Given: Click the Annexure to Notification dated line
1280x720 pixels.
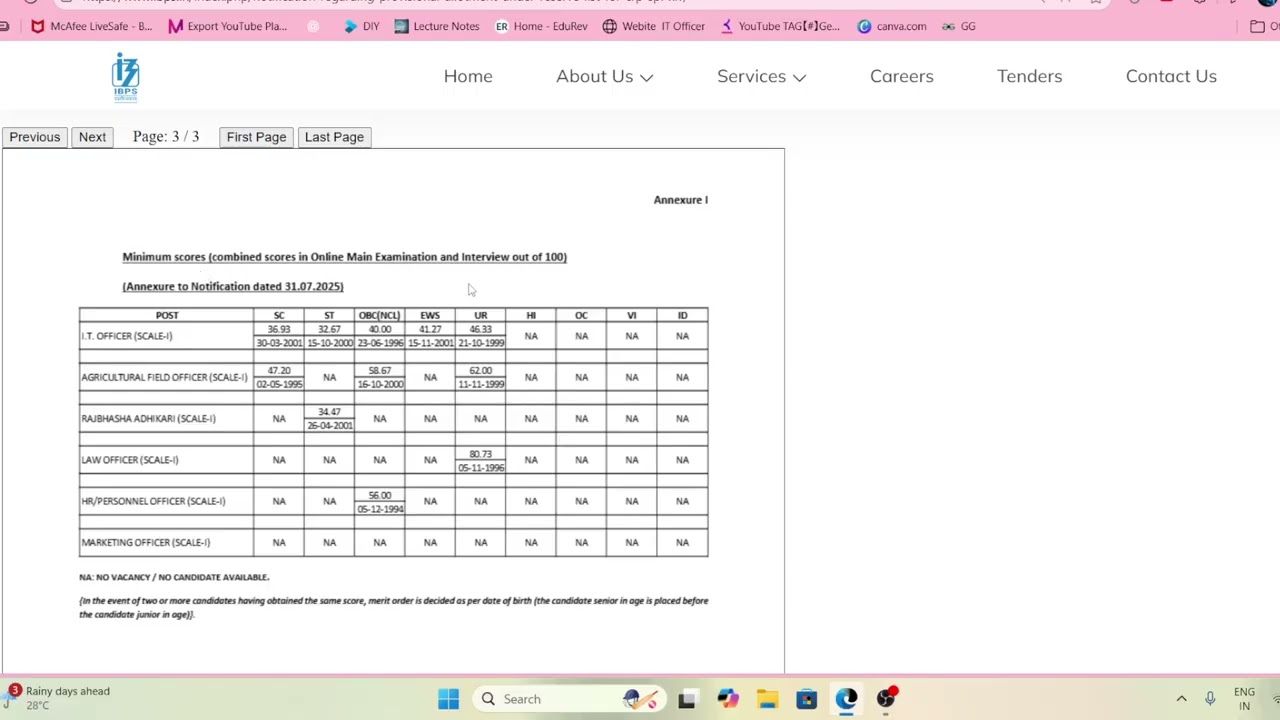Looking at the screenshot, I should [x=233, y=286].
